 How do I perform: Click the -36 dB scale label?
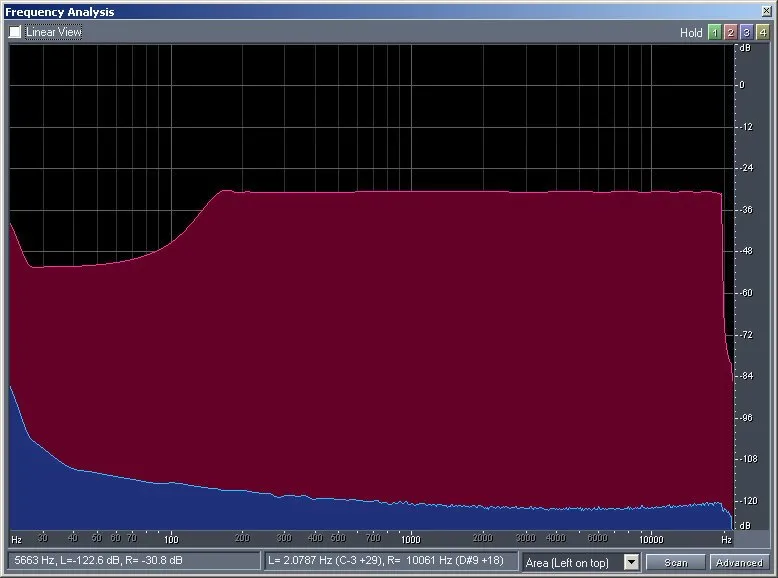click(x=746, y=210)
